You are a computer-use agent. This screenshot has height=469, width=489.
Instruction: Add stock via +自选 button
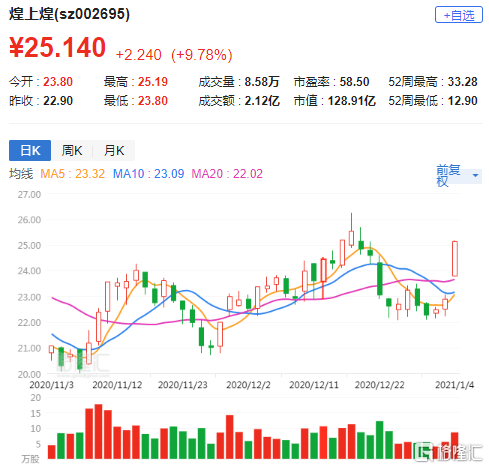[x=459, y=15]
